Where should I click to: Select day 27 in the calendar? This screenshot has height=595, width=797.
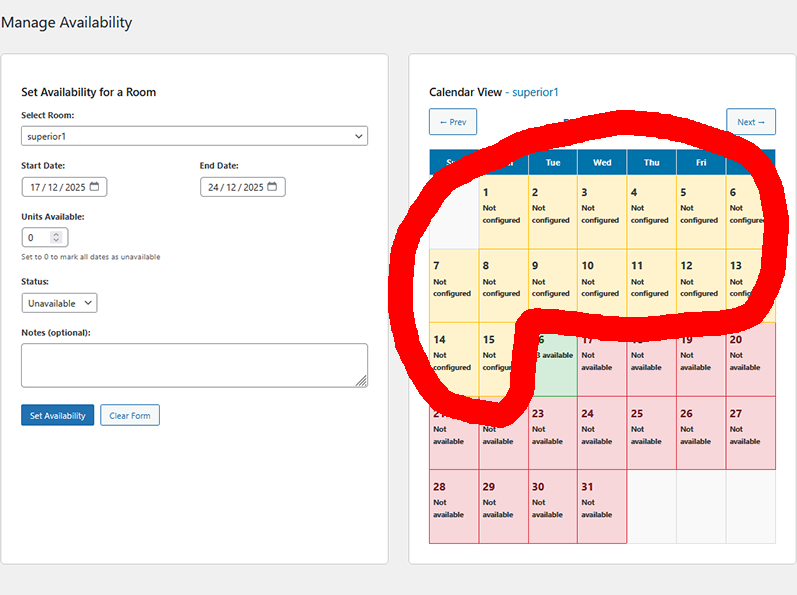click(750, 433)
